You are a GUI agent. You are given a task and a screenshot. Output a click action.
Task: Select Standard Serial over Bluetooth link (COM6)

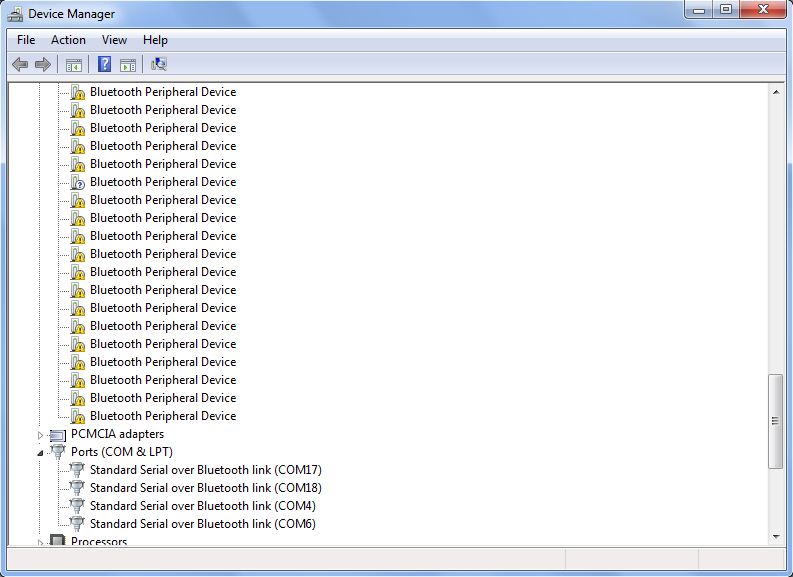(x=203, y=523)
